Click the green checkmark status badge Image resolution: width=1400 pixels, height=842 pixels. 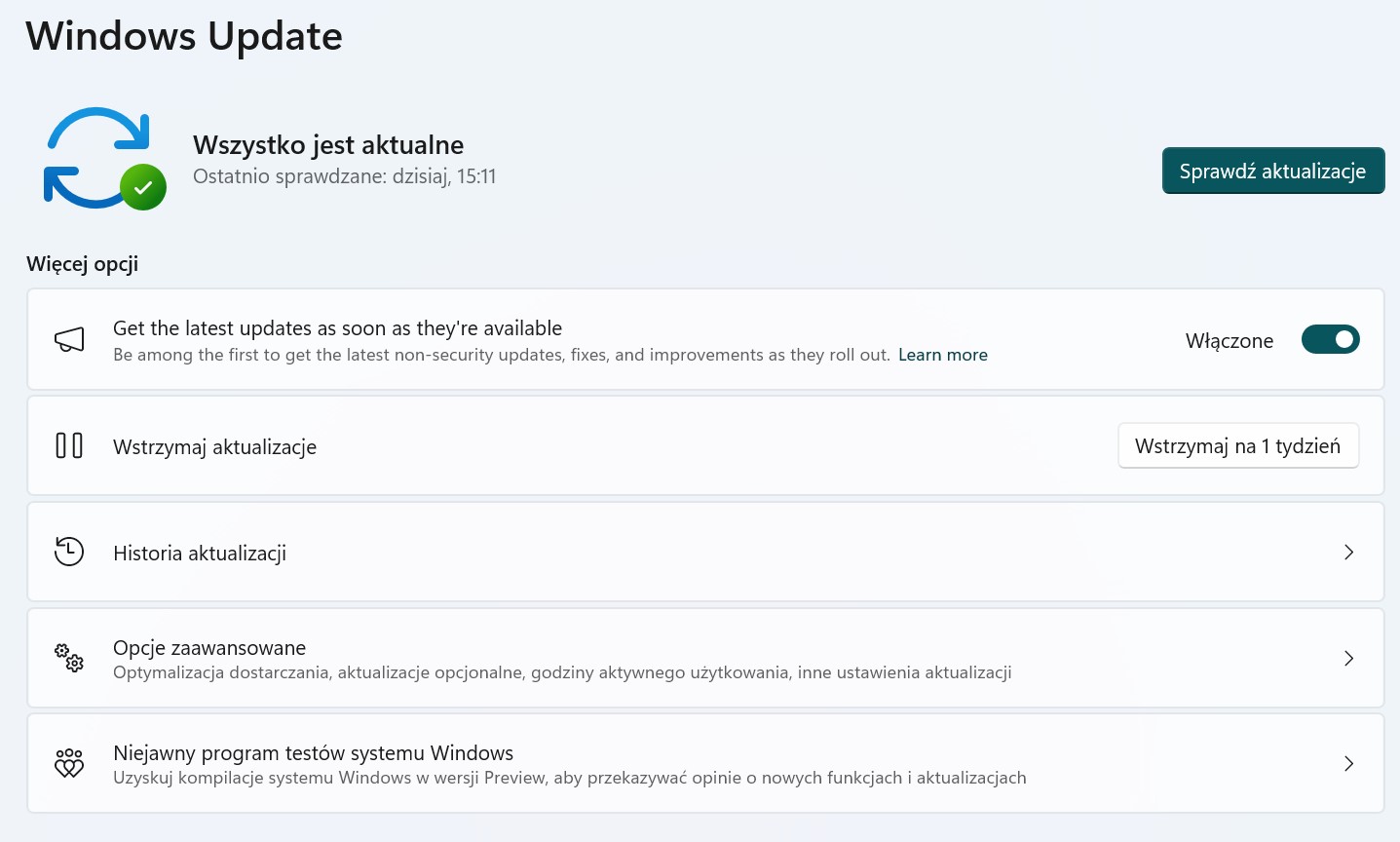click(142, 187)
